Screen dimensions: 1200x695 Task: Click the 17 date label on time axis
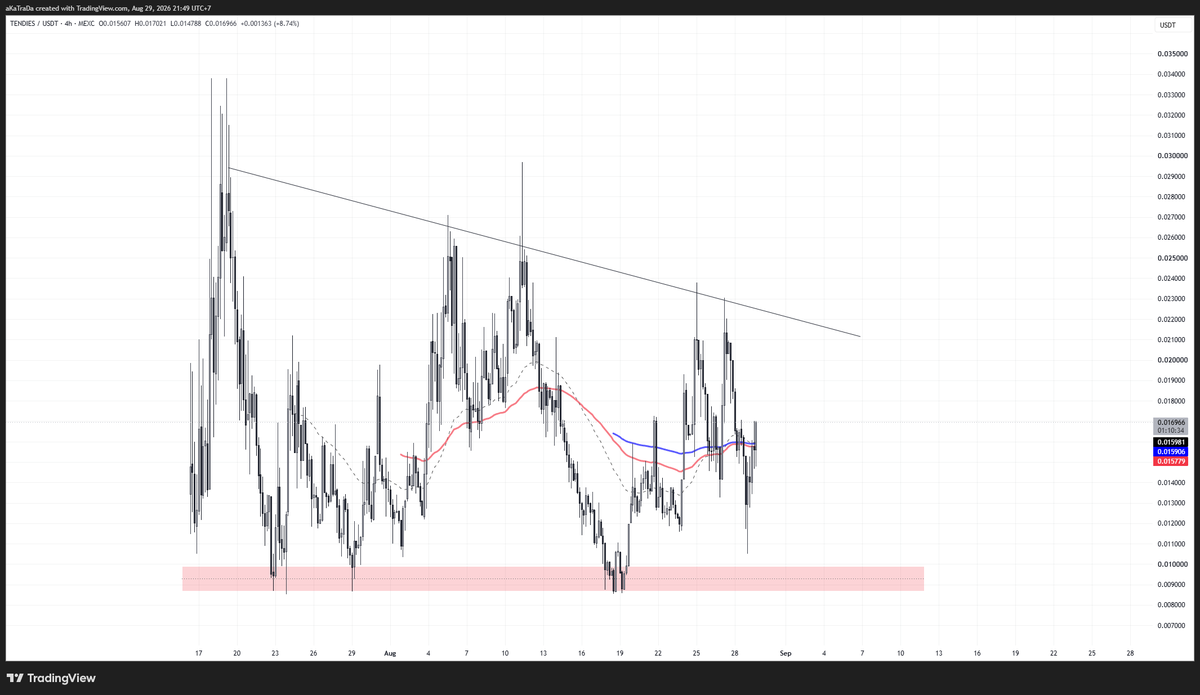199,652
